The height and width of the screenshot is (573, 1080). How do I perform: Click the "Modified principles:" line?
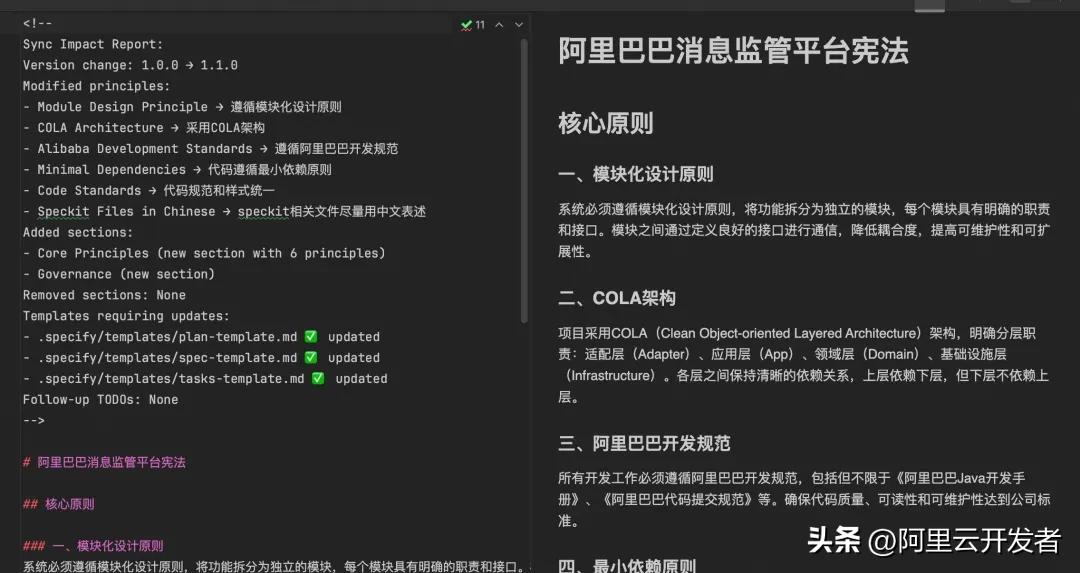click(x=96, y=86)
